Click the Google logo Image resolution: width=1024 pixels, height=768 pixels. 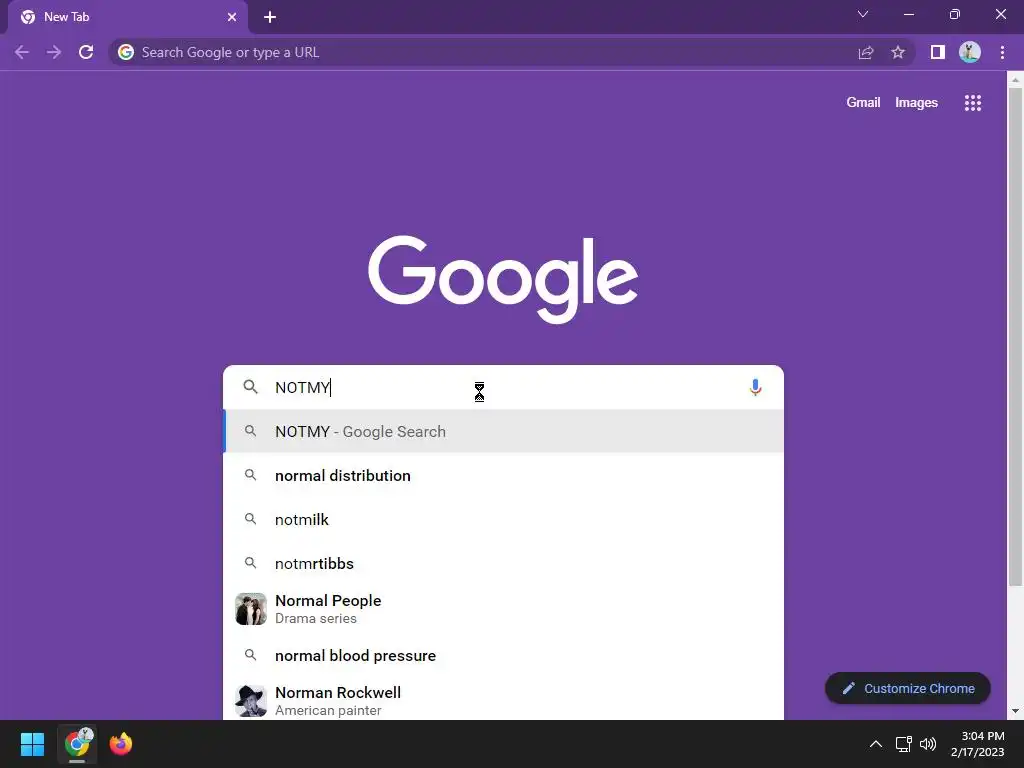pyautogui.click(x=503, y=280)
